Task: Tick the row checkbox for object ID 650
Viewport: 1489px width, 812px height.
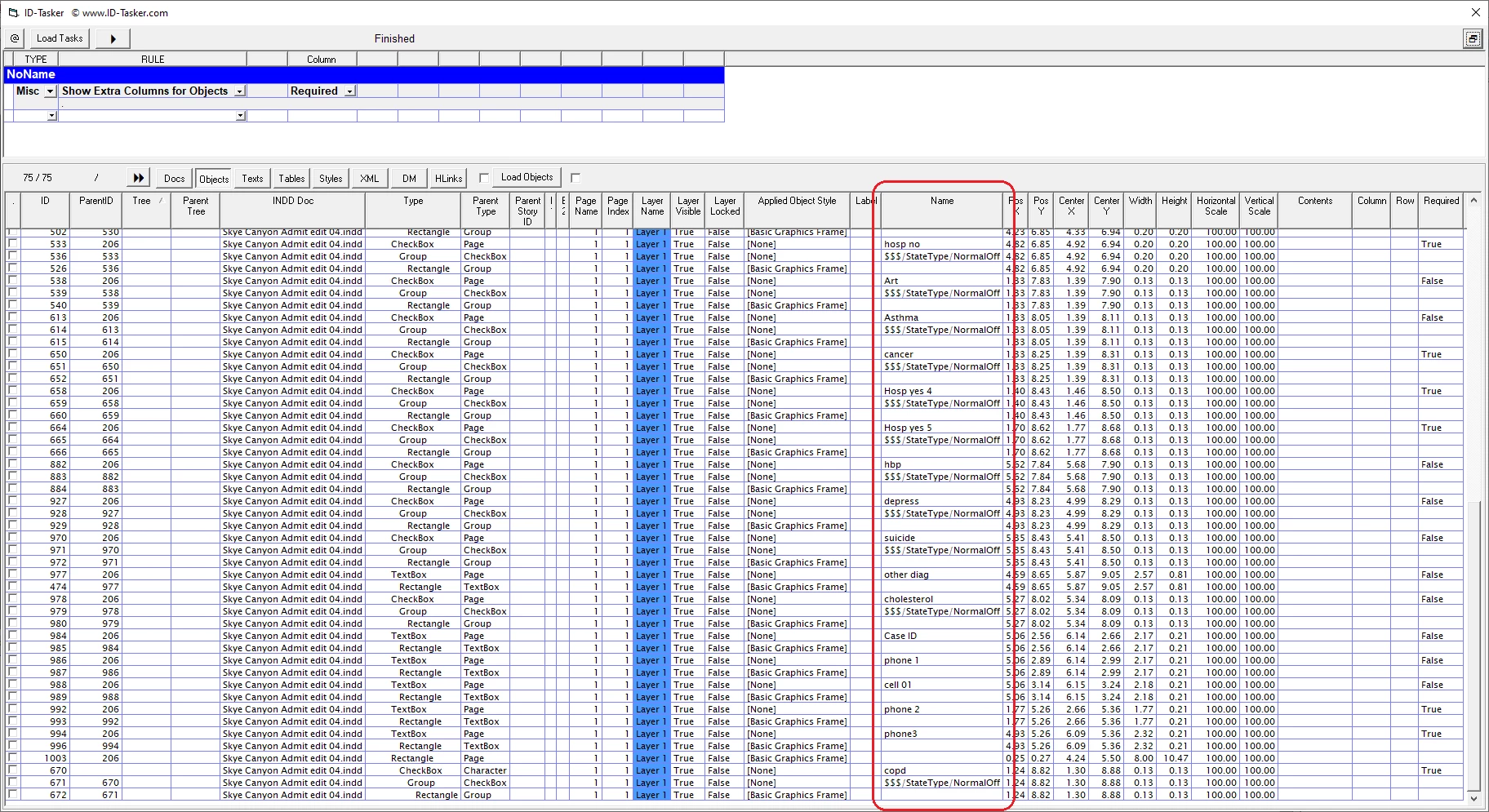Action: [12, 353]
